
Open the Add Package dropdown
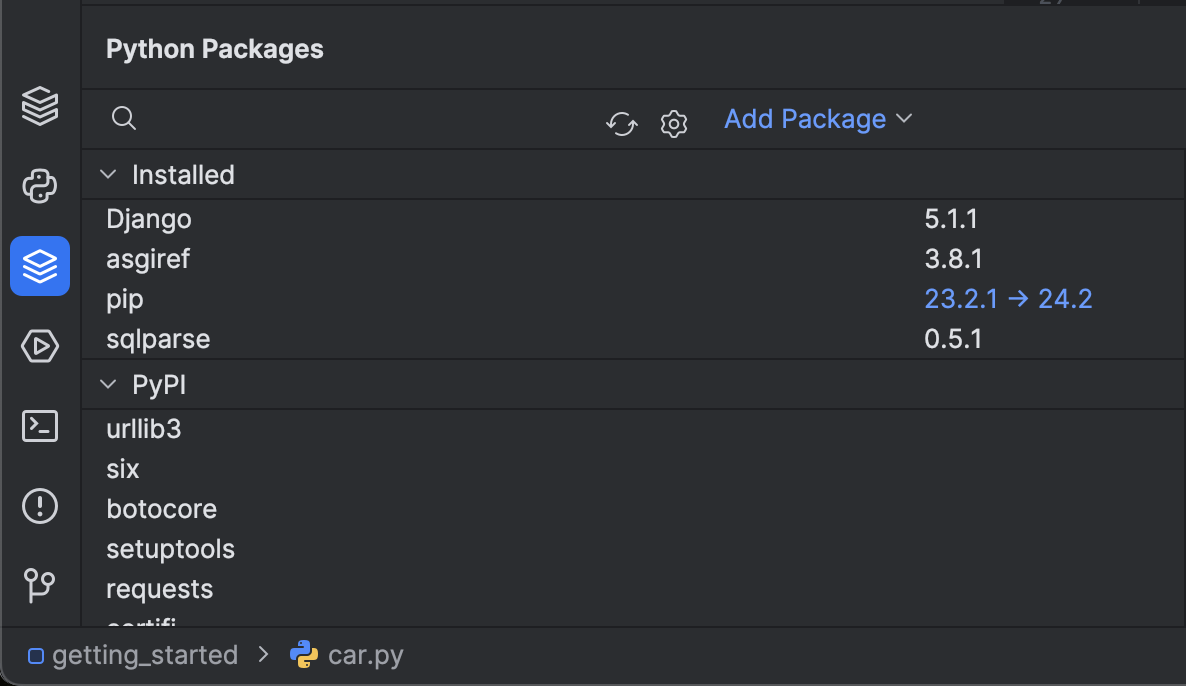(818, 119)
